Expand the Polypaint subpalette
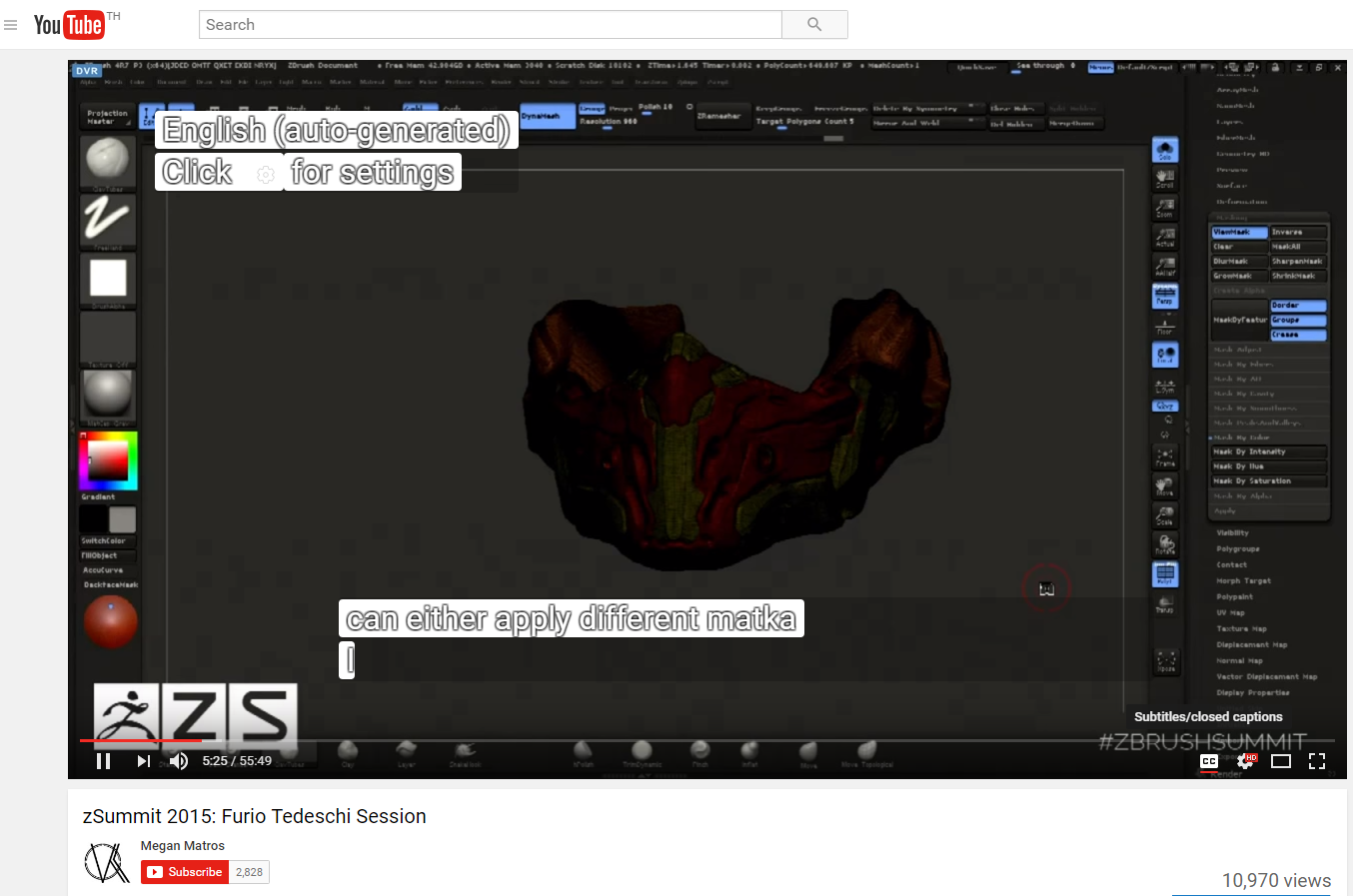 tap(1234, 597)
